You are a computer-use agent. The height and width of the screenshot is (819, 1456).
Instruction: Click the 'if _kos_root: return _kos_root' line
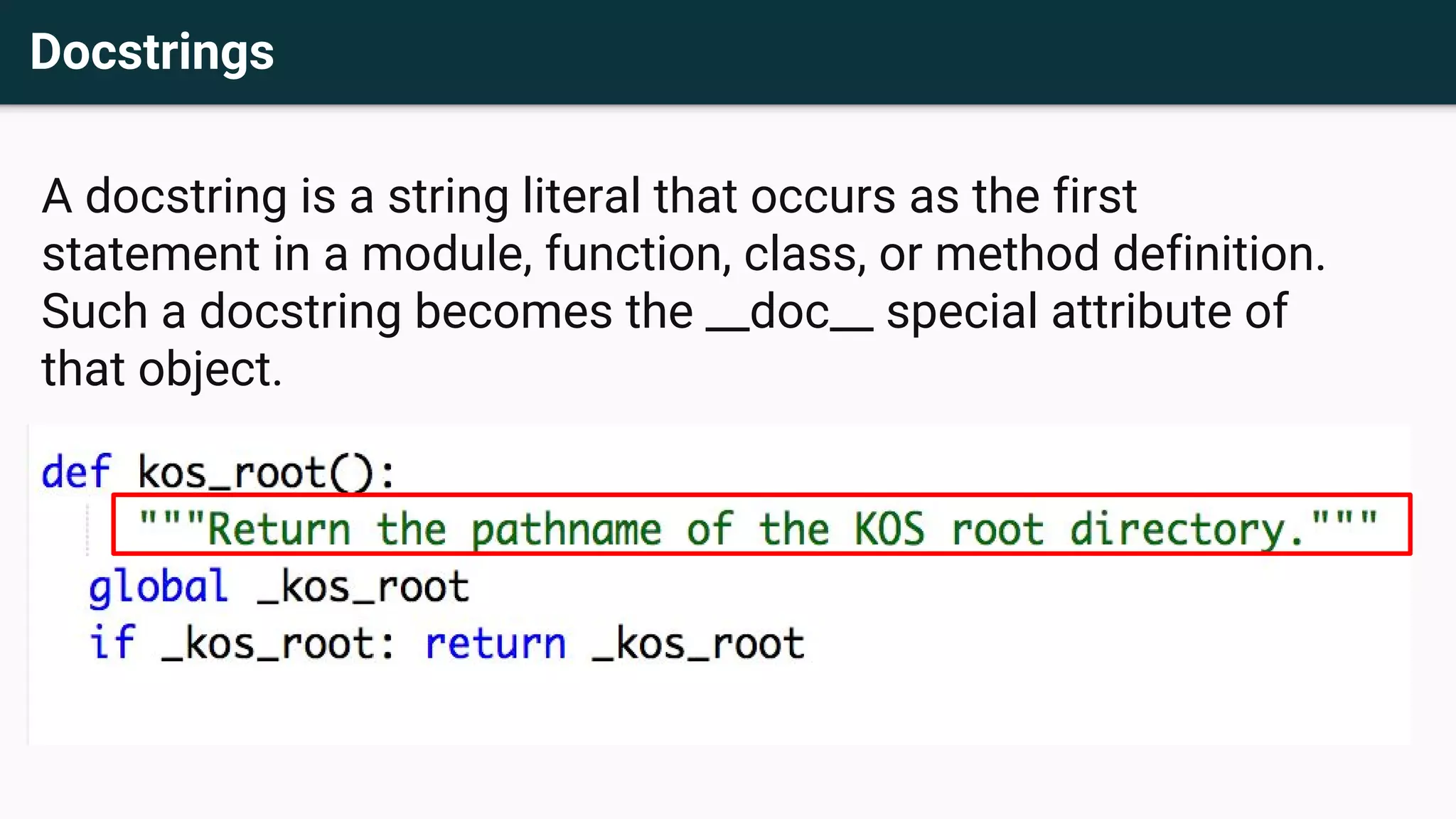pyautogui.click(x=446, y=643)
